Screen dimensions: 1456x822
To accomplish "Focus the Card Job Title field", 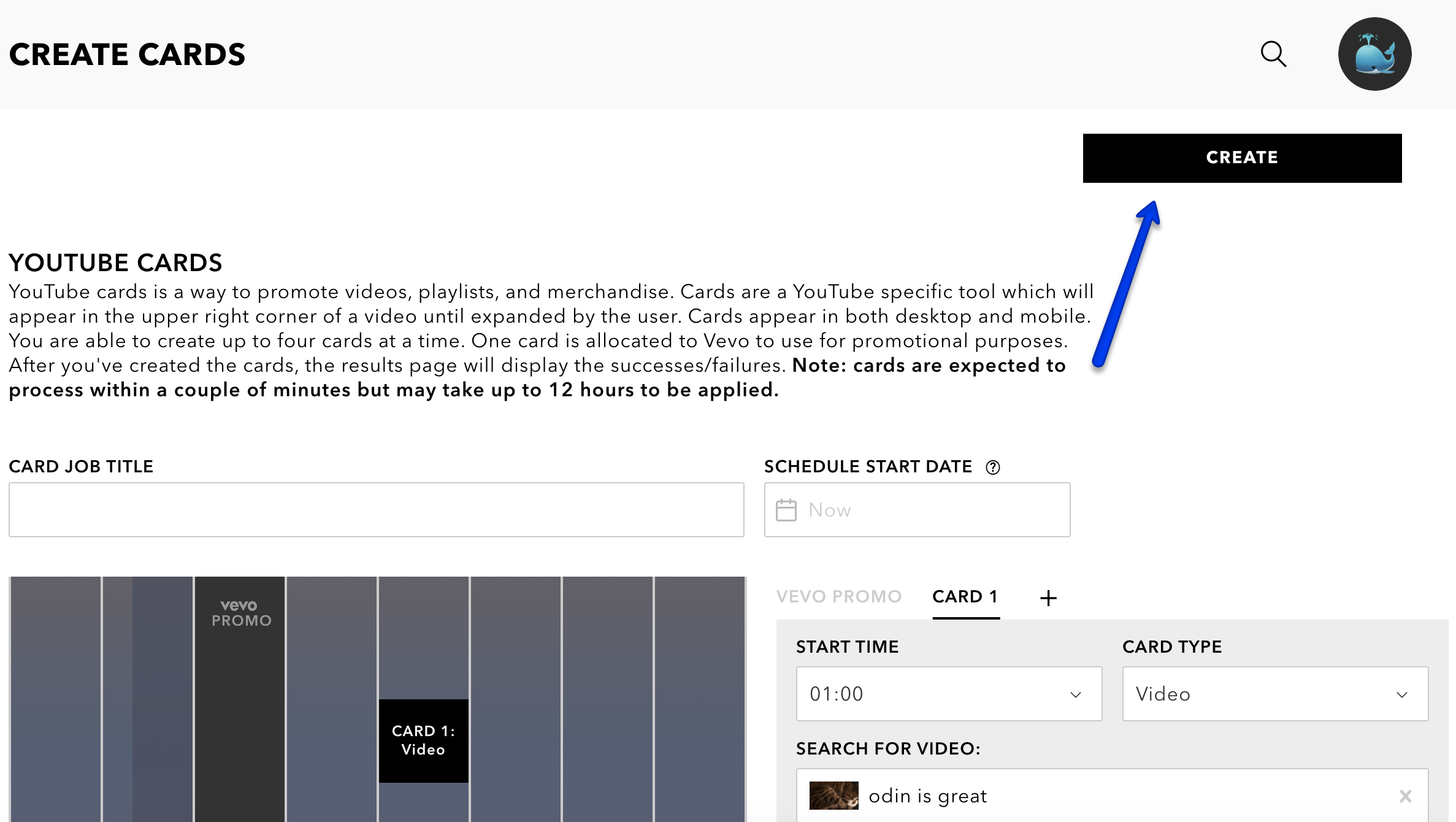I will 376,510.
